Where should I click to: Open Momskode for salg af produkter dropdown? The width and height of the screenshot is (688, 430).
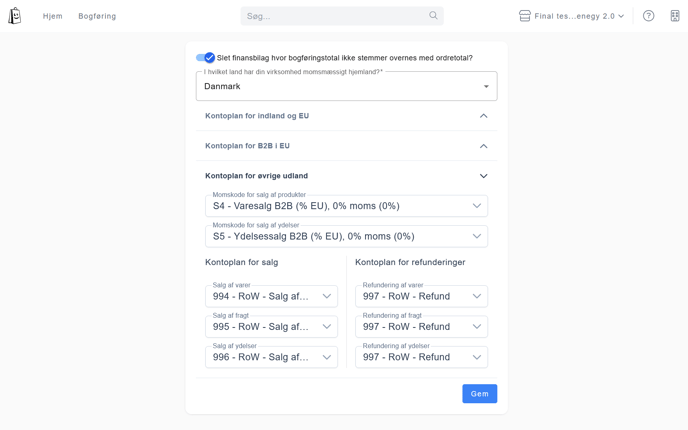click(346, 206)
